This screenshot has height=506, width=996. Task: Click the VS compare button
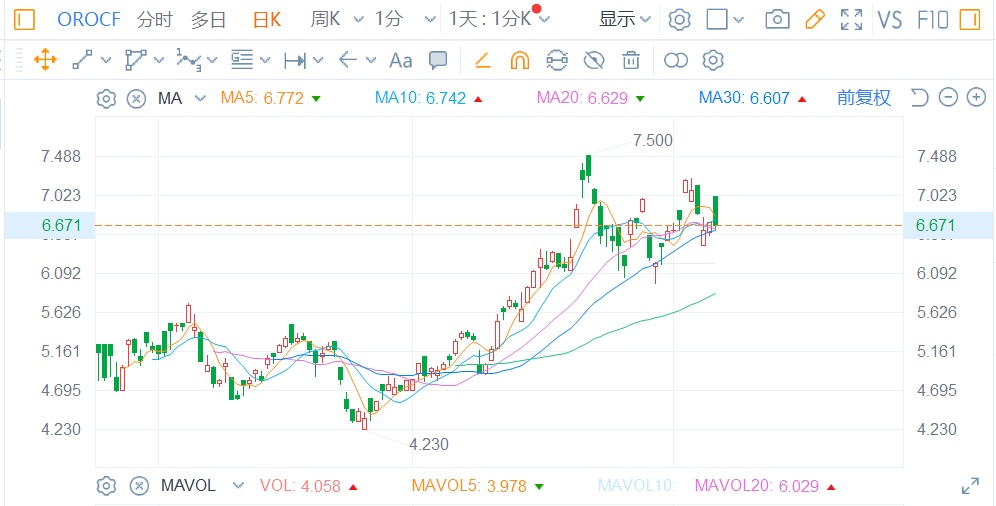889,19
